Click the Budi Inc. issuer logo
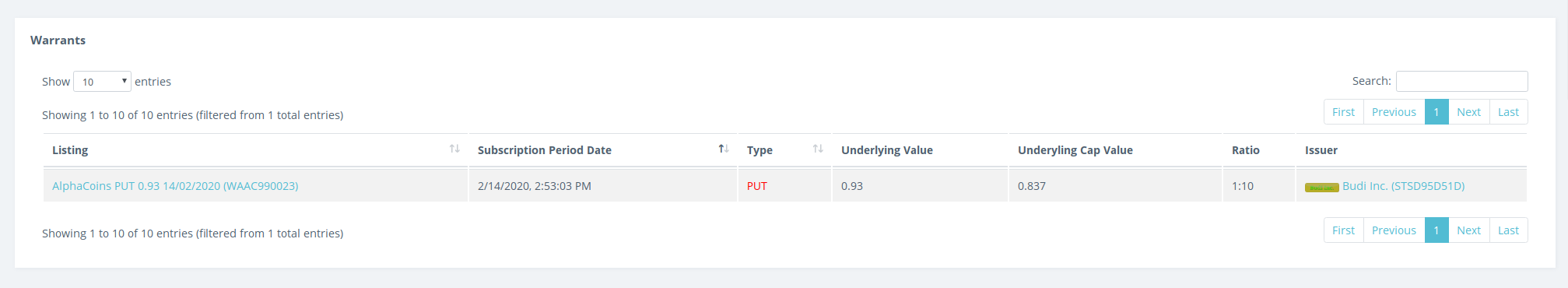The width and height of the screenshot is (1568, 288). click(x=1321, y=188)
